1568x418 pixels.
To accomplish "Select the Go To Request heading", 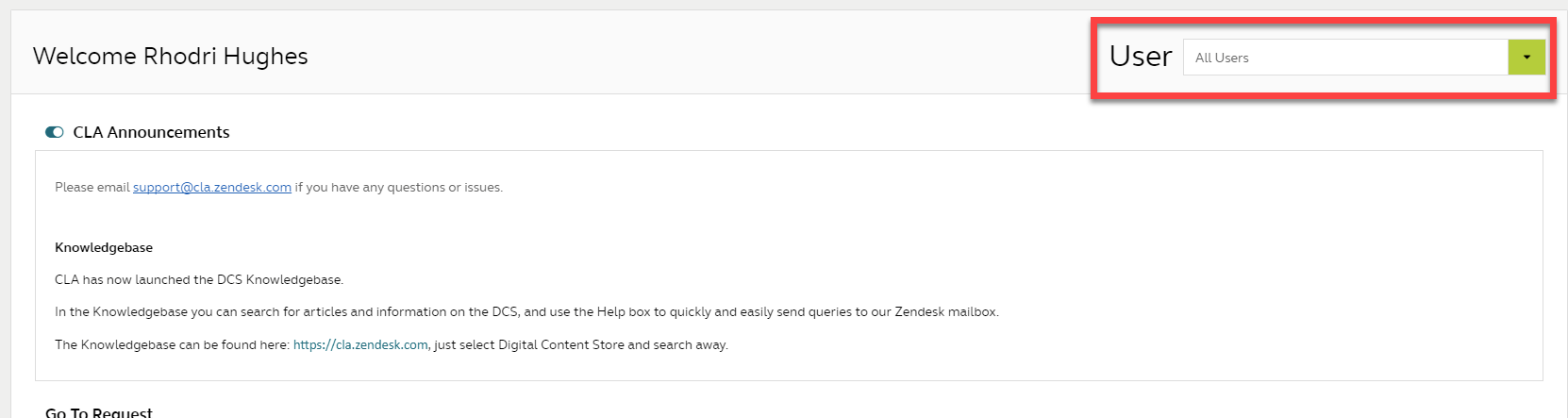I will pos(99,412).
